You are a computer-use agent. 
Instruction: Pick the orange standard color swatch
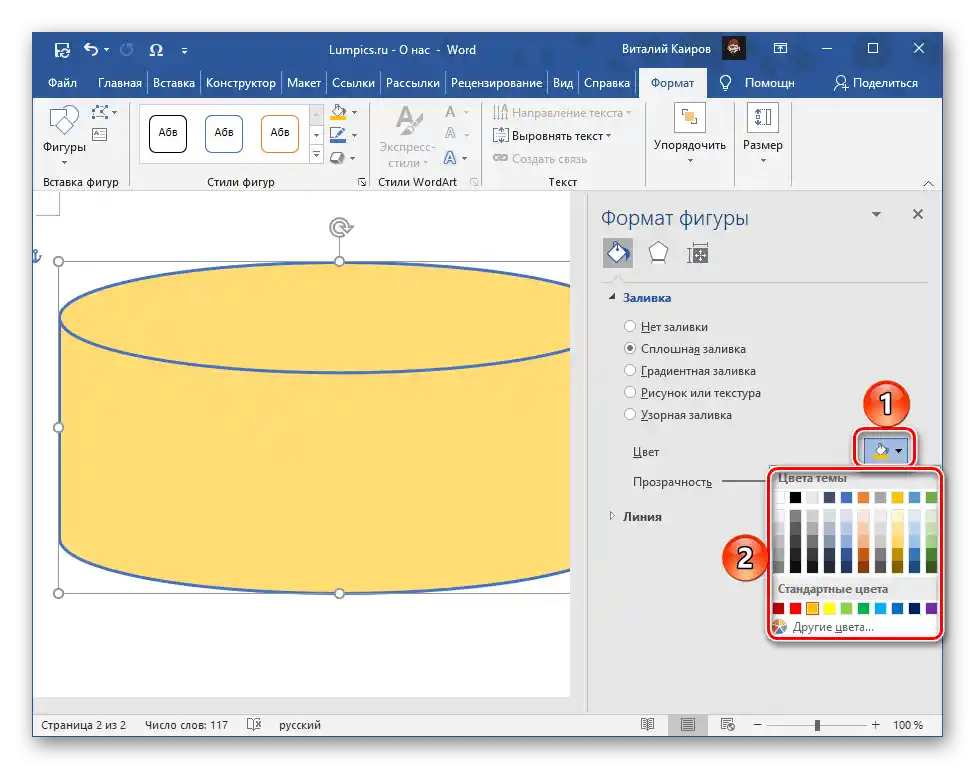click(812, 608)
